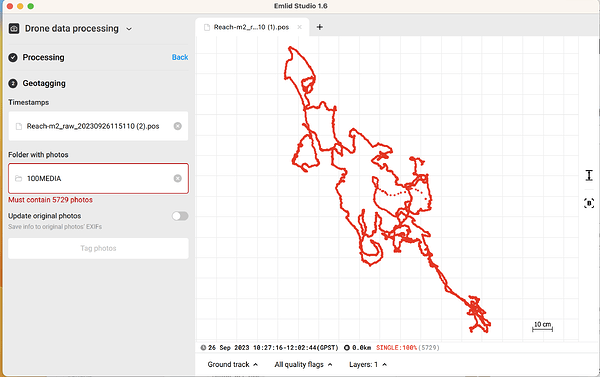Switch to the Reach-m2_r...10 (1).pos tab
Image resolution: width=600 pixels, height=377 pixels.
tap(251, 27)
